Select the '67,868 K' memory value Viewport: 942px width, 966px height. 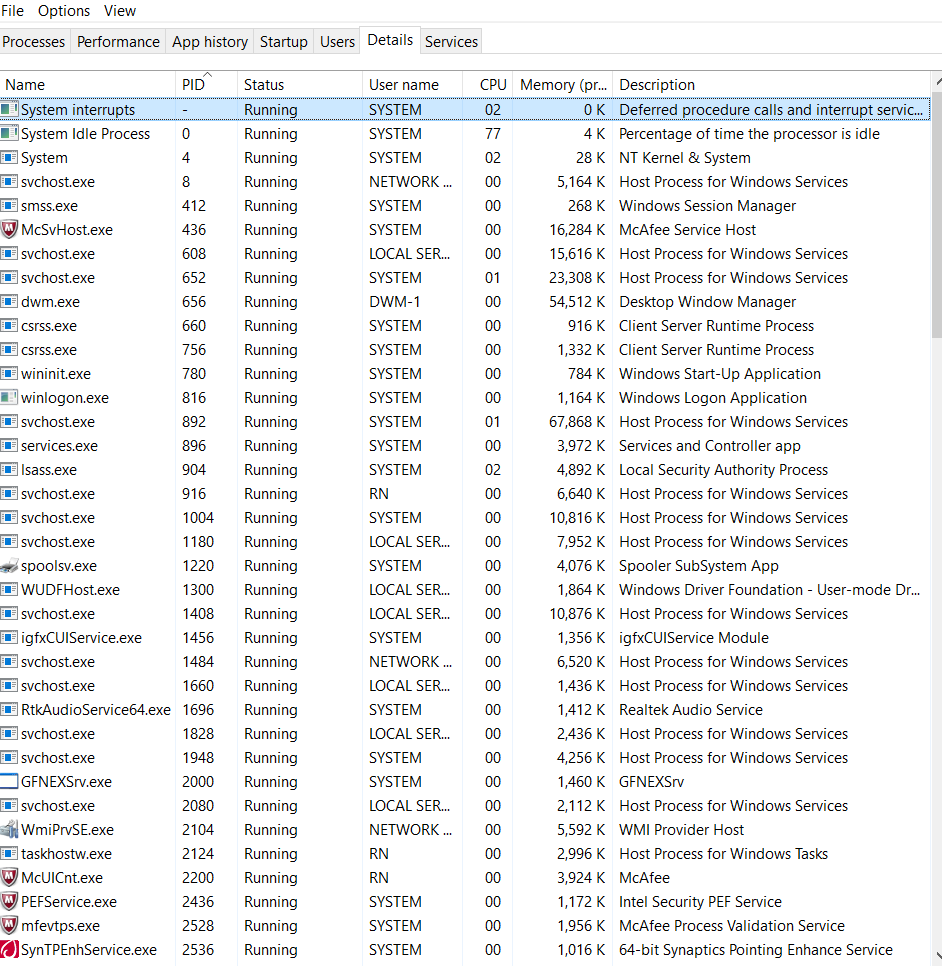click(577, 422)
